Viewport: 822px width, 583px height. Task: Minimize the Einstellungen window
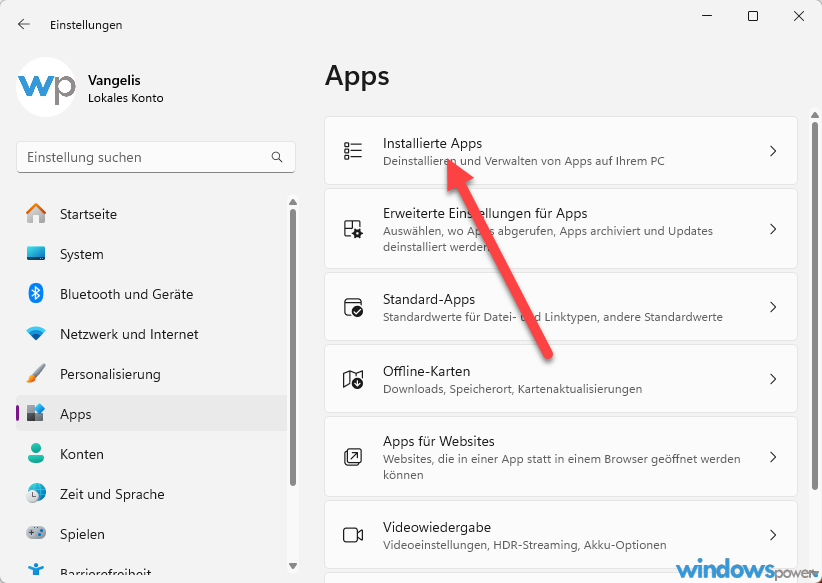coord(707,16)
